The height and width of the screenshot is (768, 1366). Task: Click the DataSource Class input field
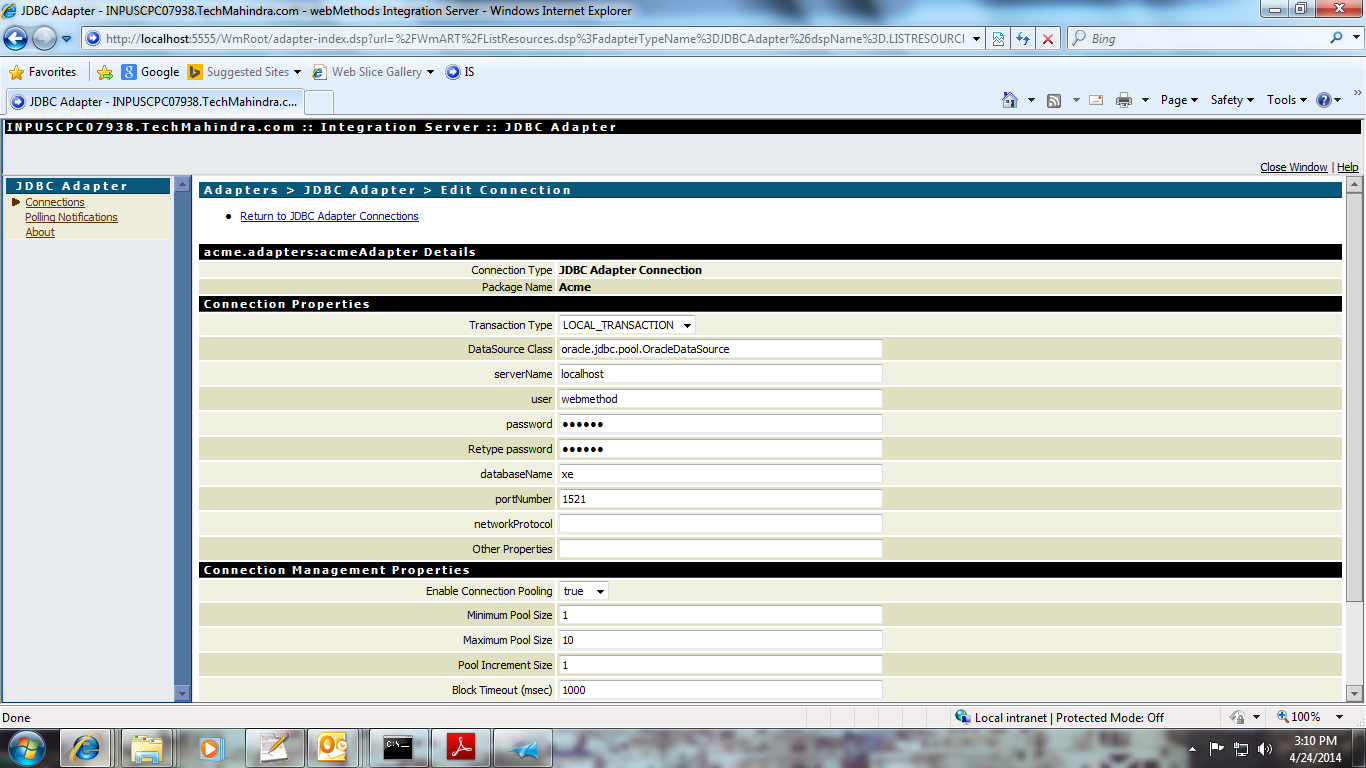click(720, 349)
